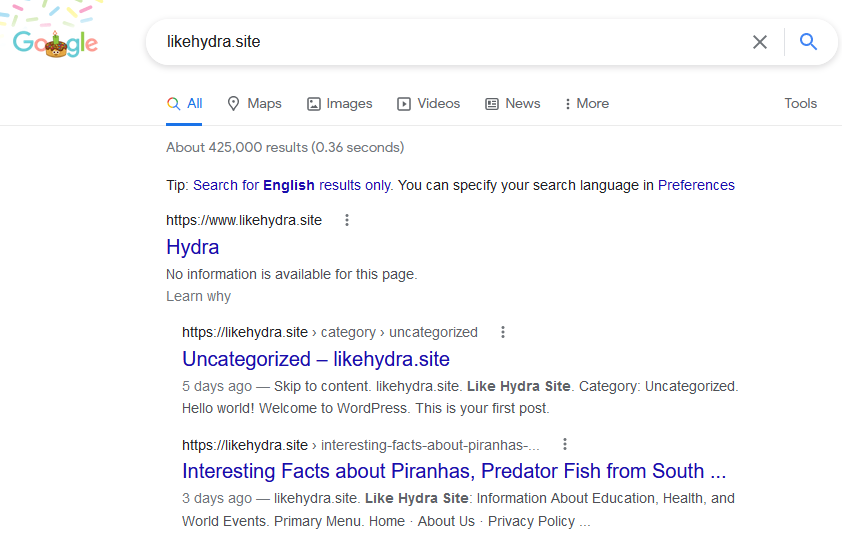Click the Learn why link
The image size is (842, 545).
[x=198, y=296]
